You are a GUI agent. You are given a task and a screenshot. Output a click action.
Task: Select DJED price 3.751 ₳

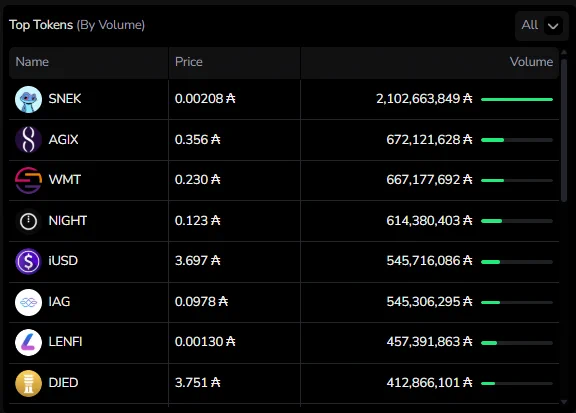[198, 383]
